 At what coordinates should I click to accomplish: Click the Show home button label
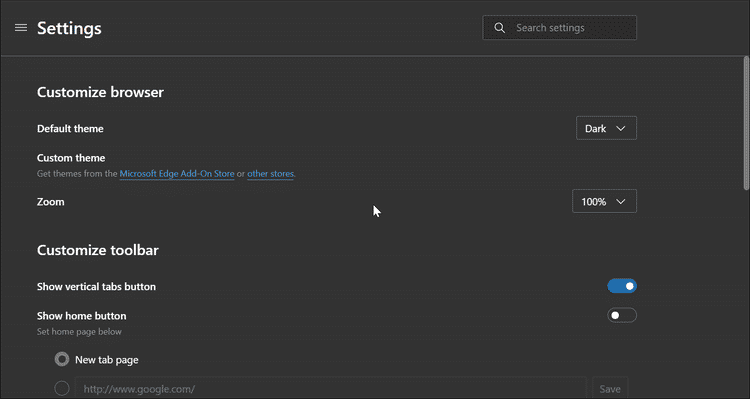coord(82,316)
